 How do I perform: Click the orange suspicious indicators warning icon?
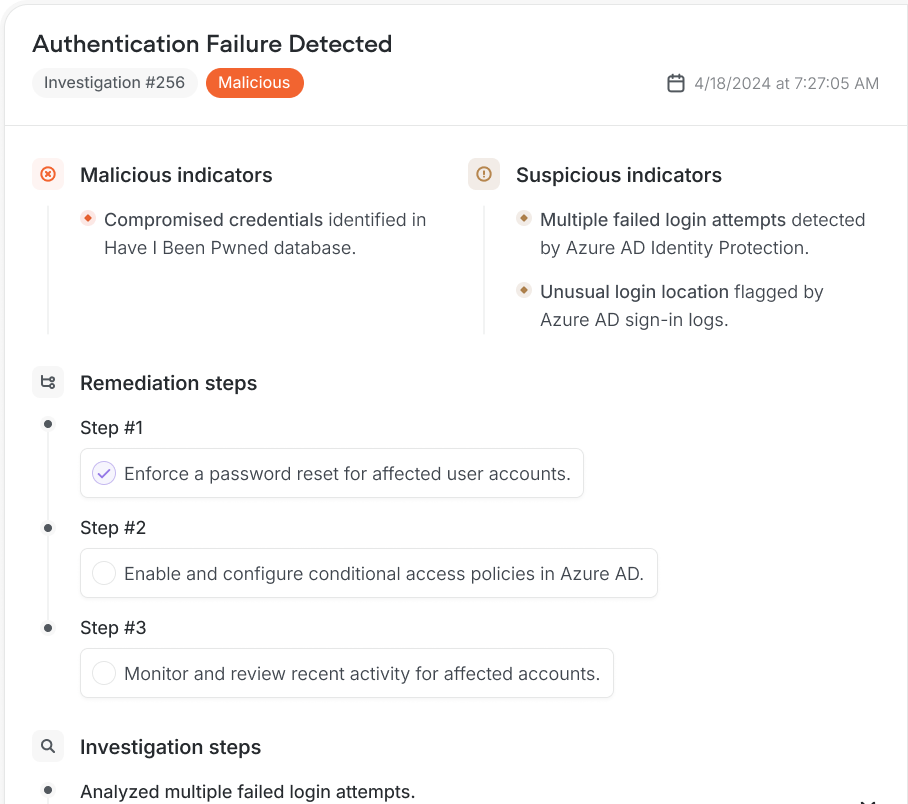[483, 174]
